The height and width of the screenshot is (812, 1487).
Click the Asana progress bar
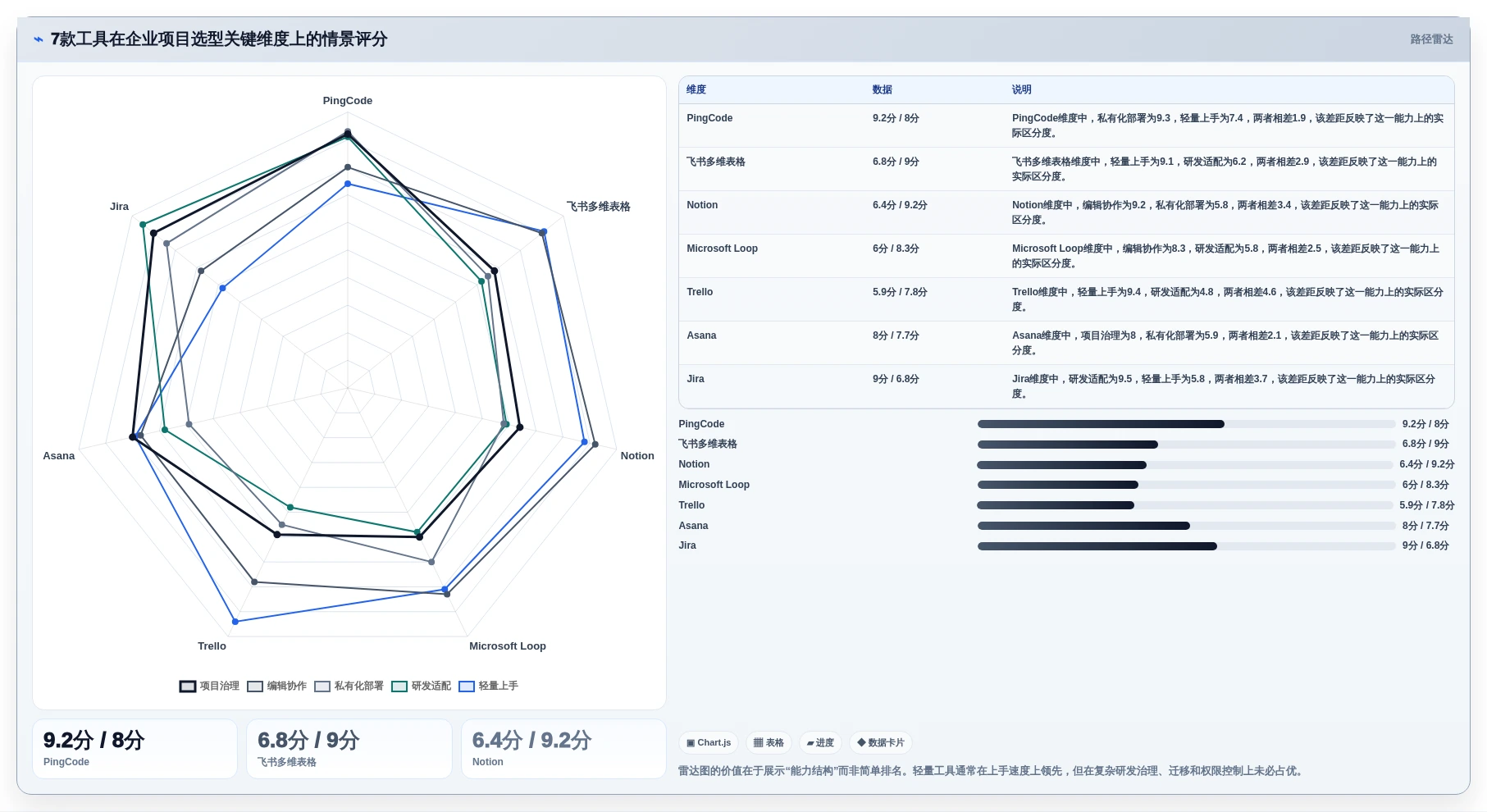tap(1186, 526)
